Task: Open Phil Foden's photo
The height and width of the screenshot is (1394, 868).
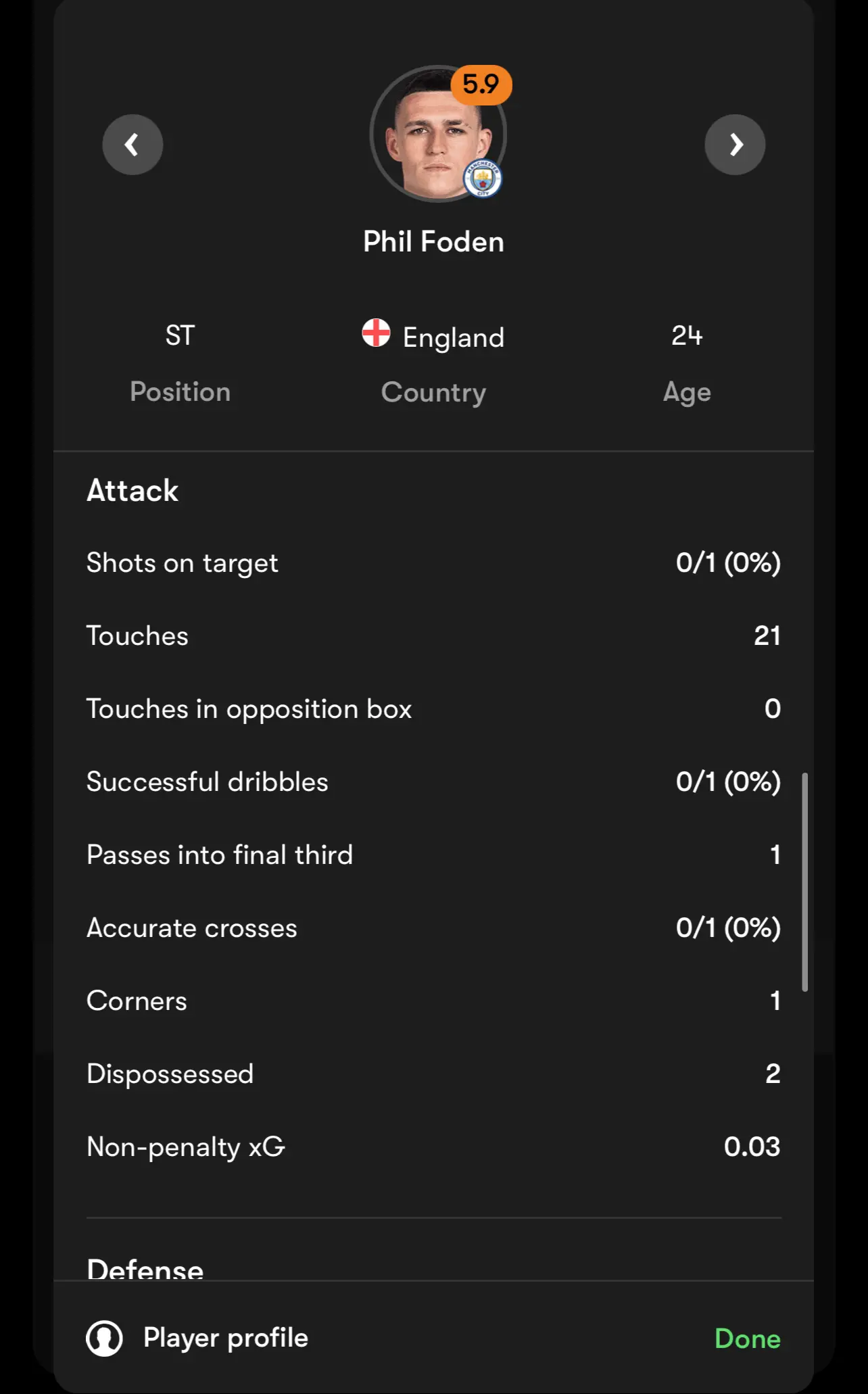Action: pyautogui.click(x=437, y=133)
